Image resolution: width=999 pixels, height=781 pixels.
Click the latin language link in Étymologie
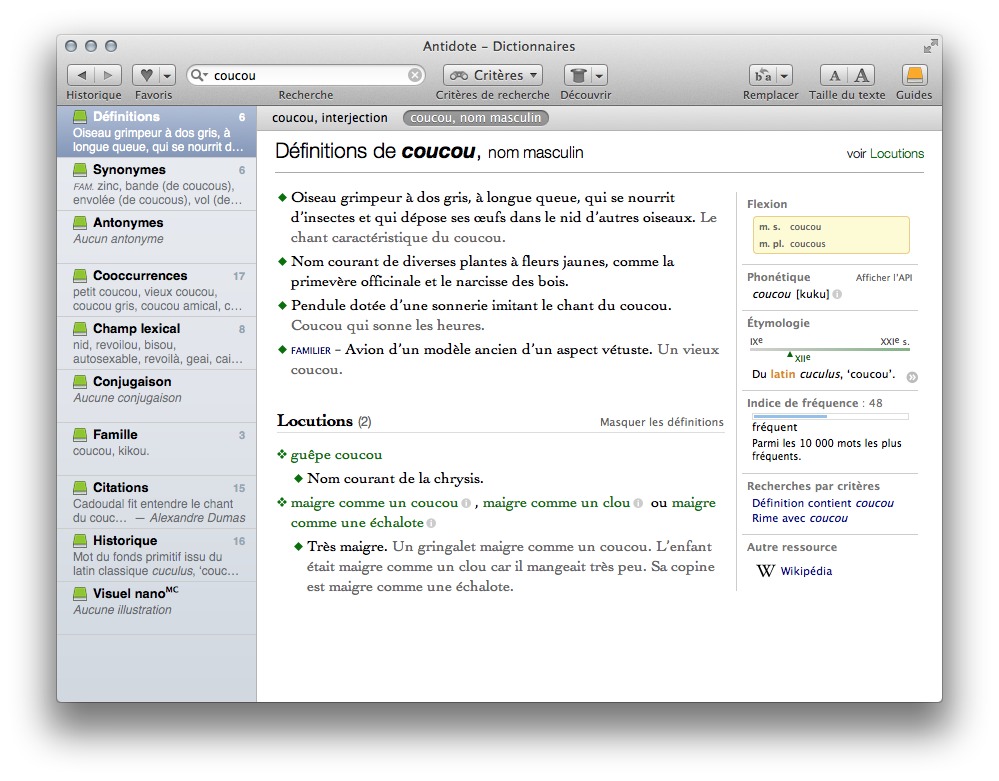point(782,375)
